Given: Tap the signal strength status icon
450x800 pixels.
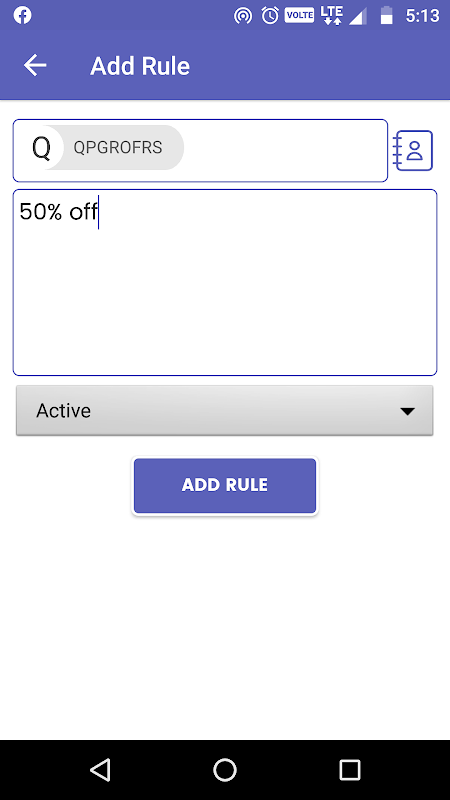Looking at the screenshot, I should 358,16.
